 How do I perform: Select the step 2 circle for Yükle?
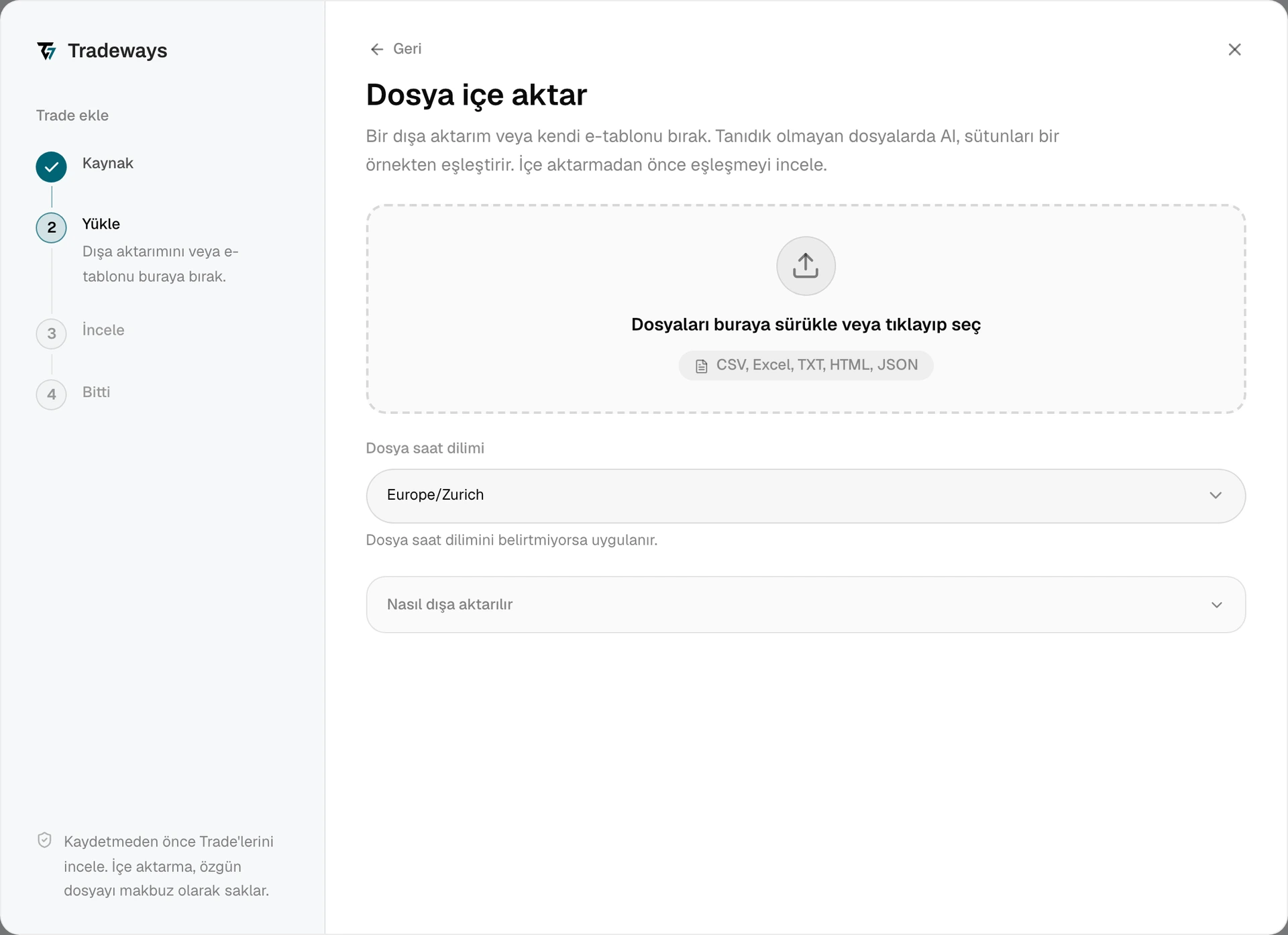point(51,227)
